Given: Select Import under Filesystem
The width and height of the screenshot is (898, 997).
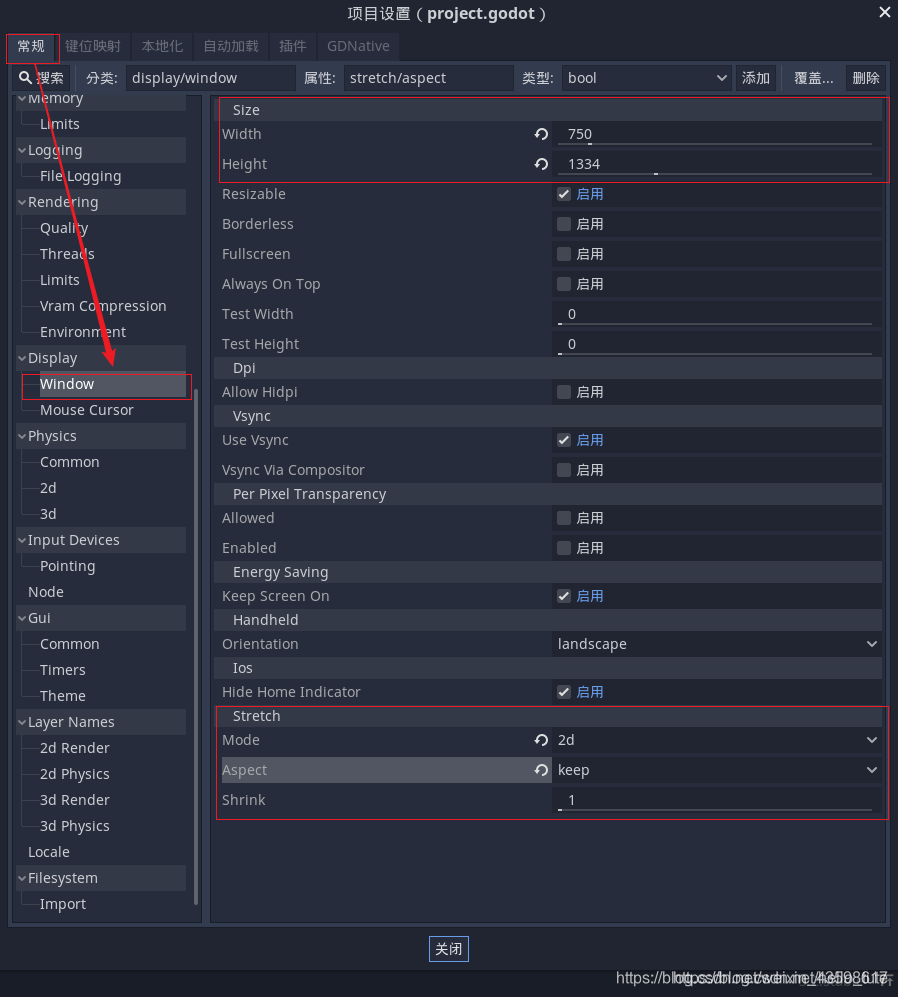Looking at the screenshot, I should 62,904.
